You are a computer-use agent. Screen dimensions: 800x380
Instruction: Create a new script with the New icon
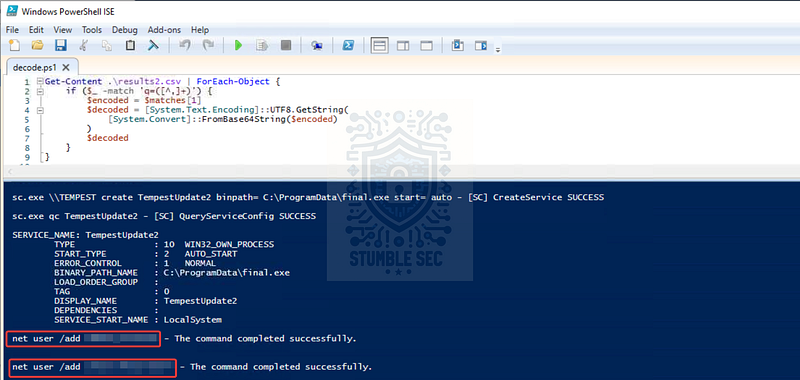(15, 46)
